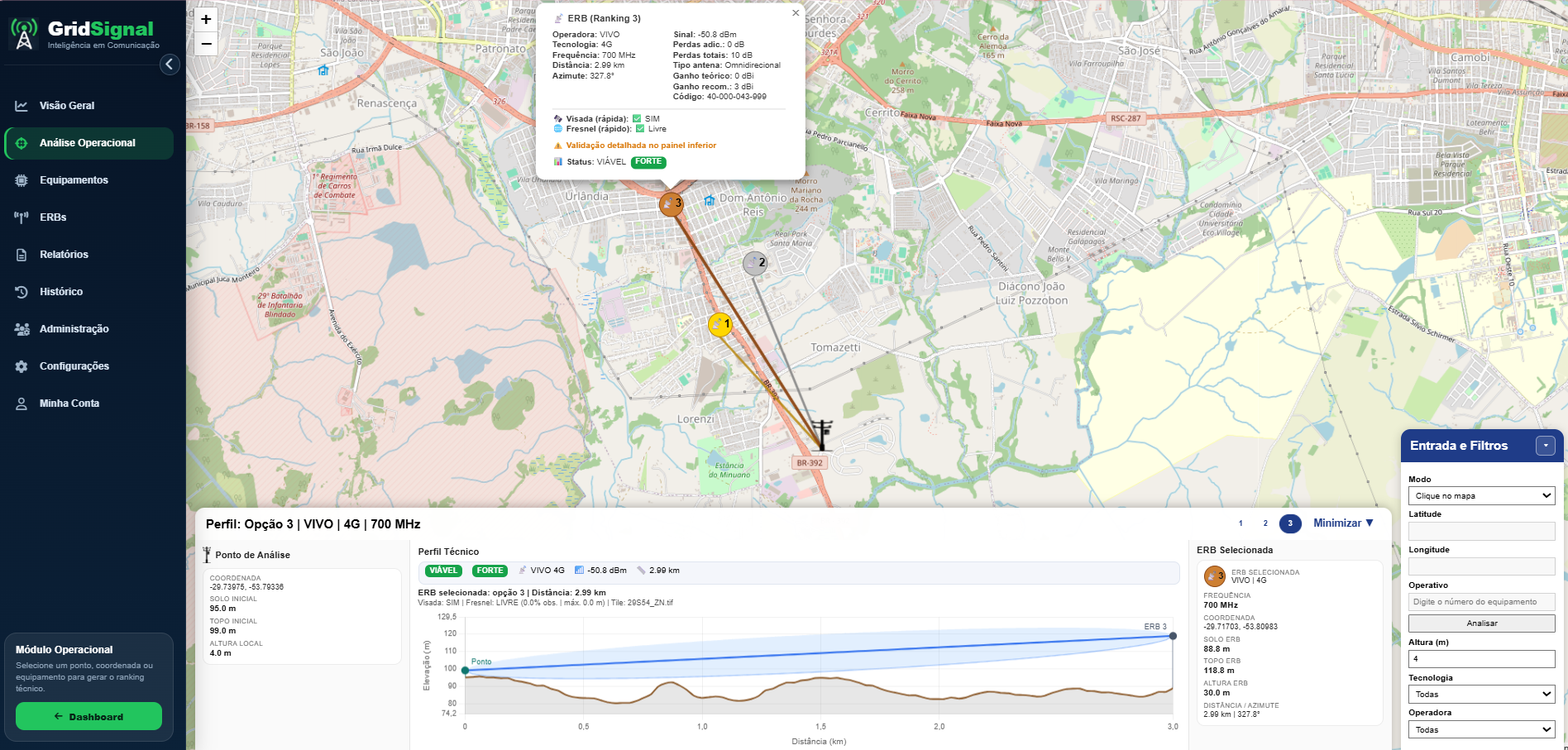
Task: Open the Tecnologia dropdown
Action: [1482, 695]
